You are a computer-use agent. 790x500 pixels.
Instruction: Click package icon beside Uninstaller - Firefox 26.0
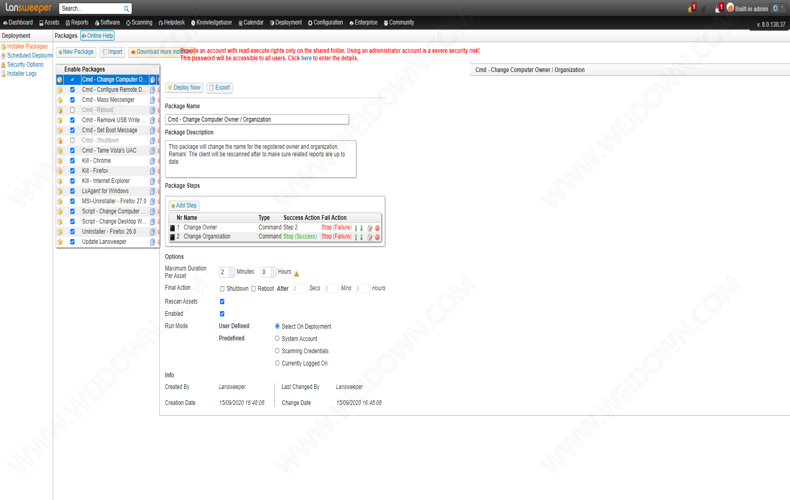pyautogui.click(x=60, y=232)
